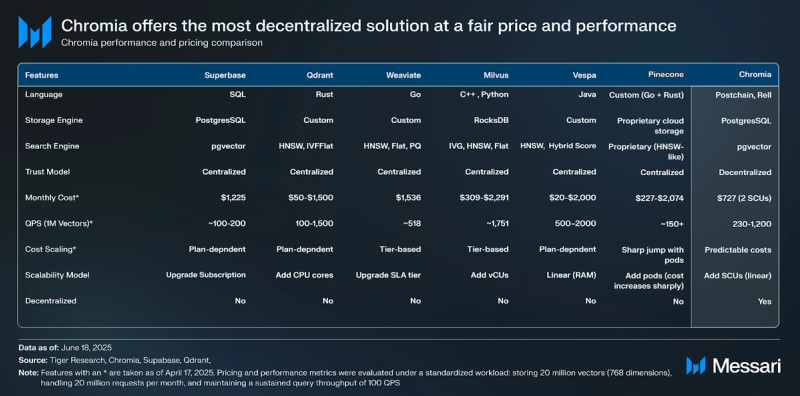Click the Trust Model row label
The height and width of the screenshot is (396, 800).
pyautogui.click(x=47, y=171)
